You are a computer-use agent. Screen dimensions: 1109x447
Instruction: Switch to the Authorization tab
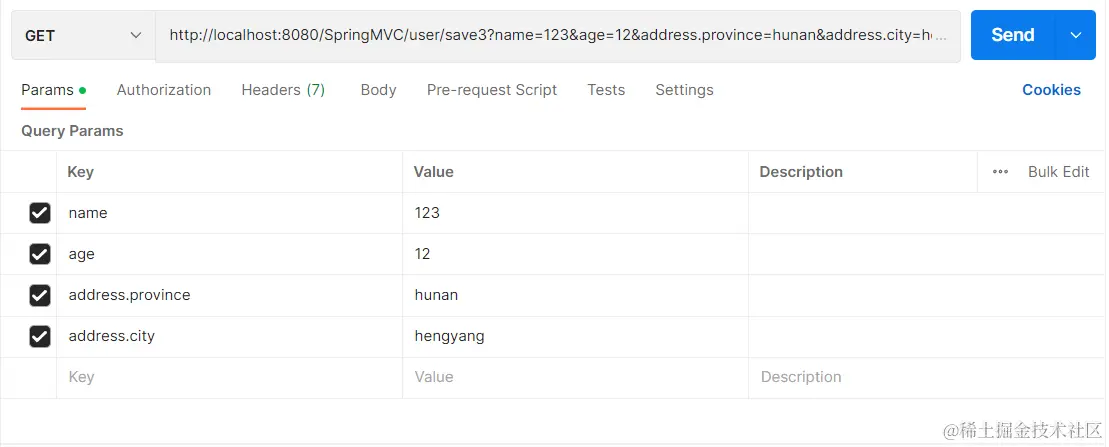pyautogui.click(x=164, y=90)
